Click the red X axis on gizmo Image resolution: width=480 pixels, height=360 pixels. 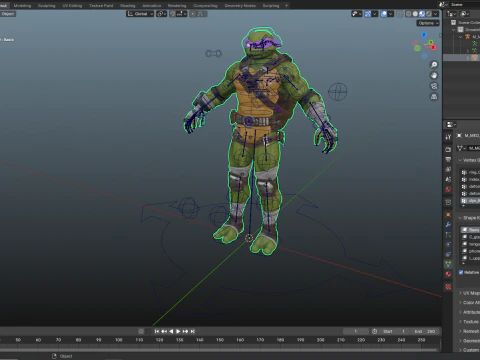[433, 47]
